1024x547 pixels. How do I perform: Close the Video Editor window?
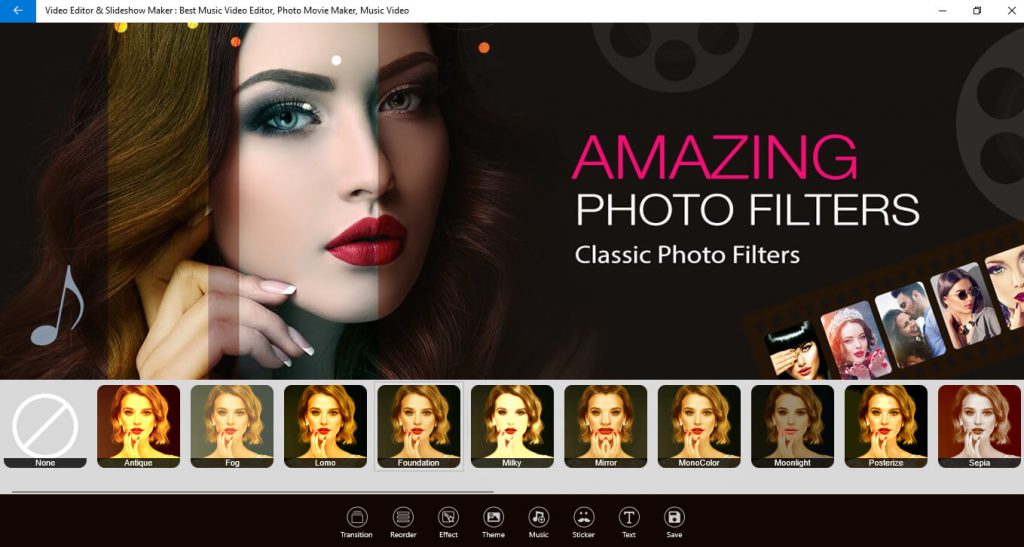tap(1011, 10)
